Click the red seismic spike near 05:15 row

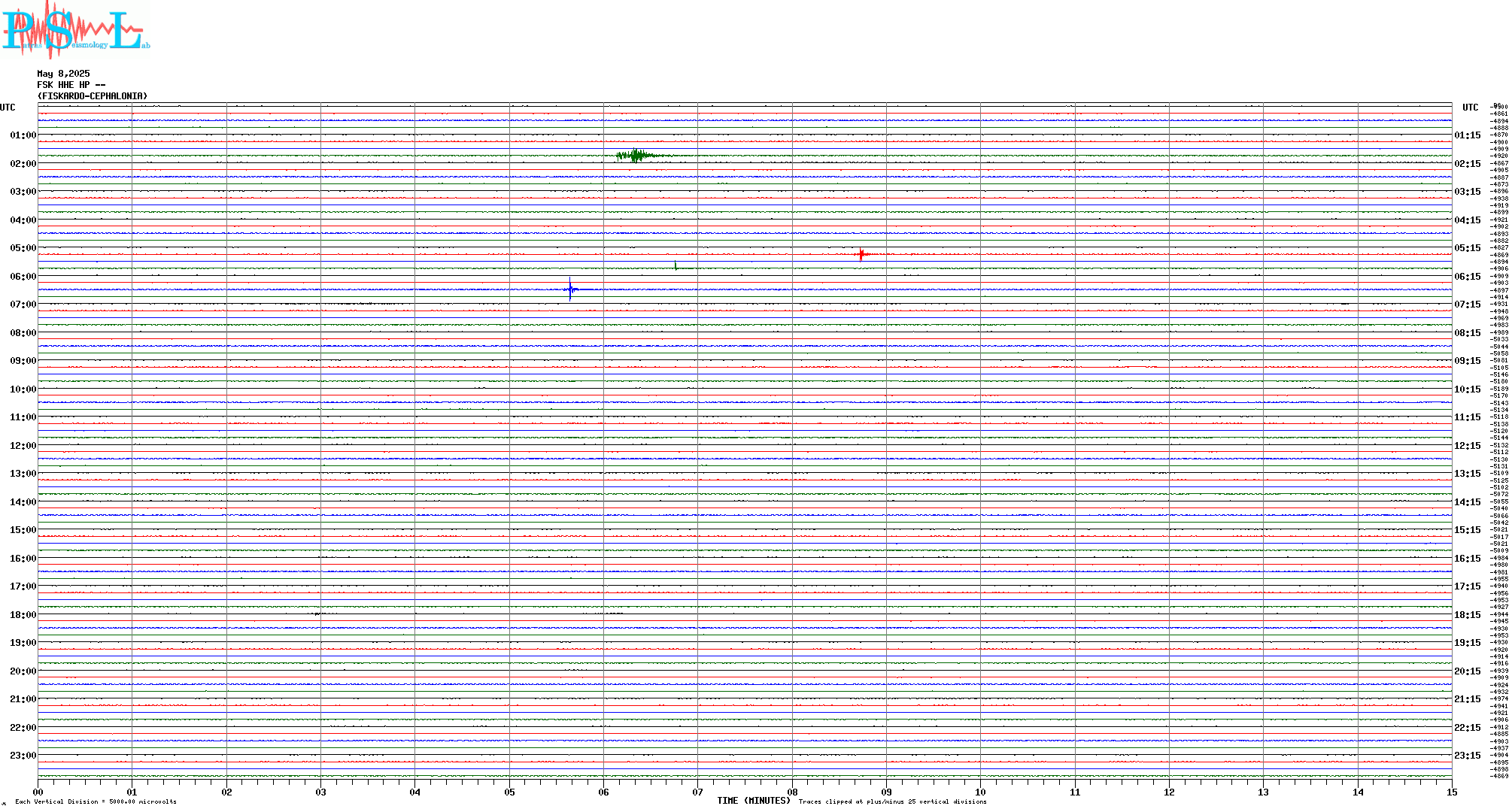click(862, 254)
